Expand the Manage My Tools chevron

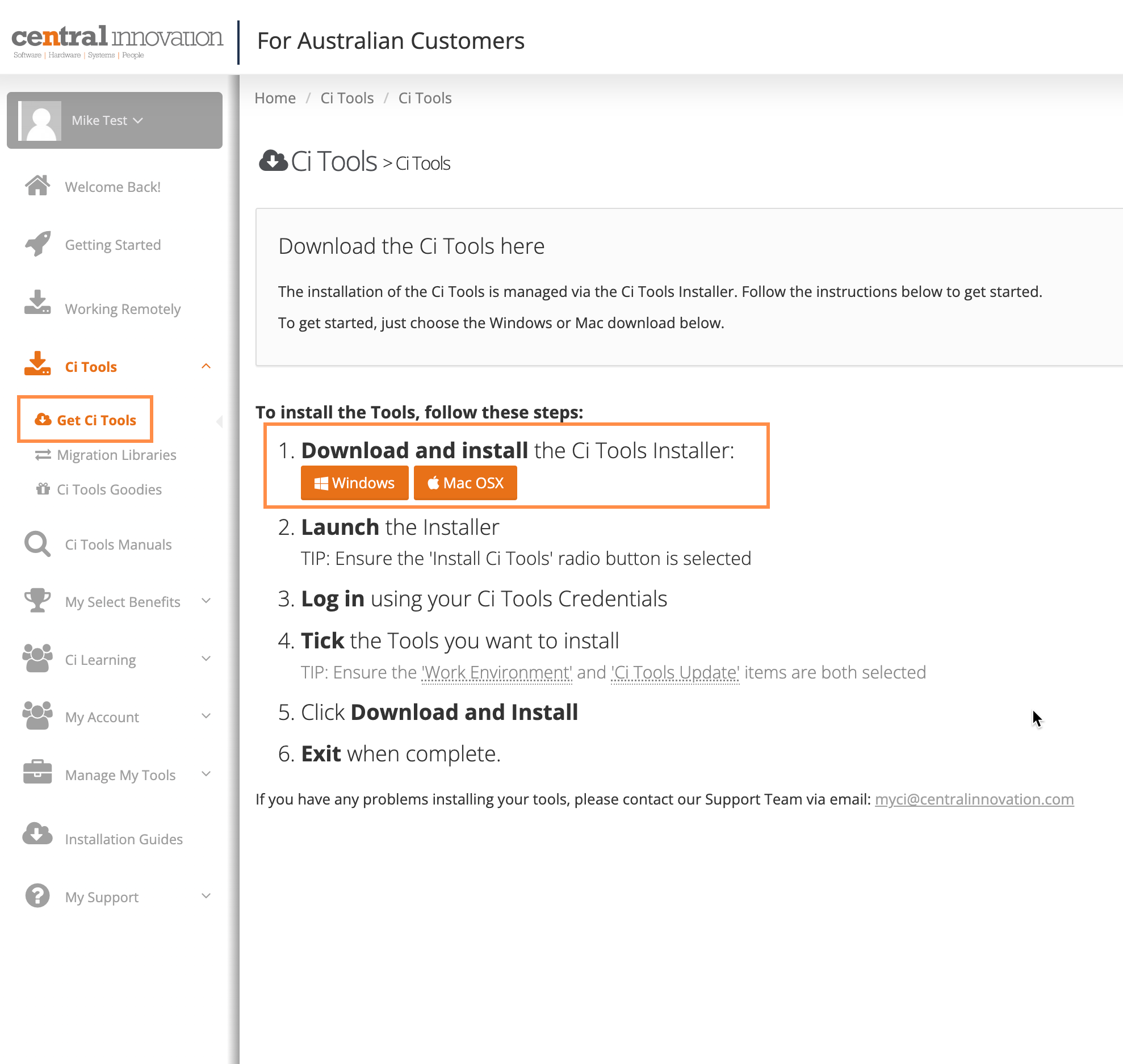(x=206, y=774)
